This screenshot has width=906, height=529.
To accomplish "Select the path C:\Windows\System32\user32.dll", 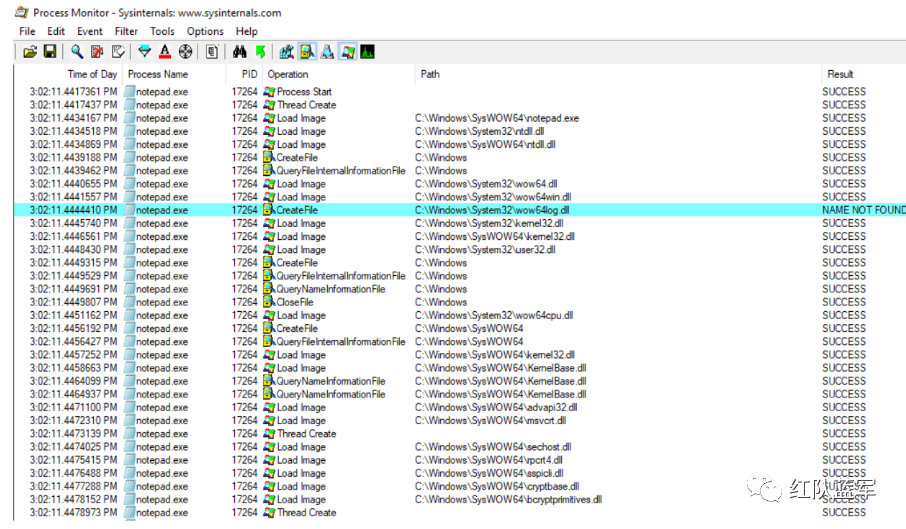I will 485,249.
